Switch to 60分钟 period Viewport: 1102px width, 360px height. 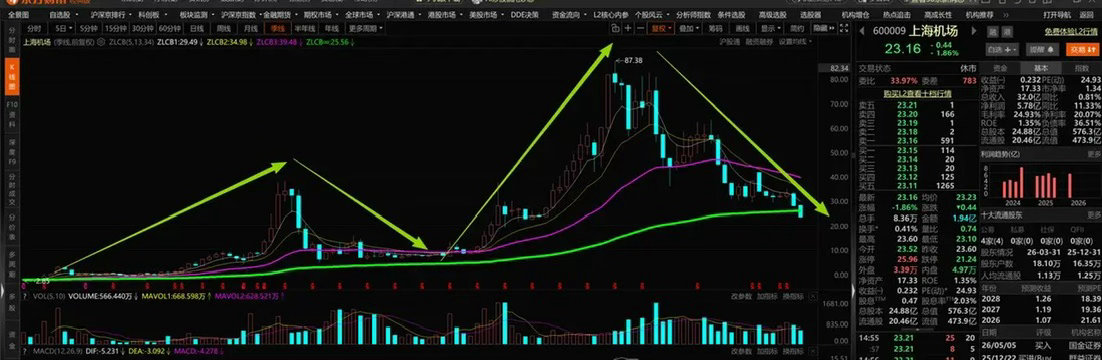(x=169, y=28)
